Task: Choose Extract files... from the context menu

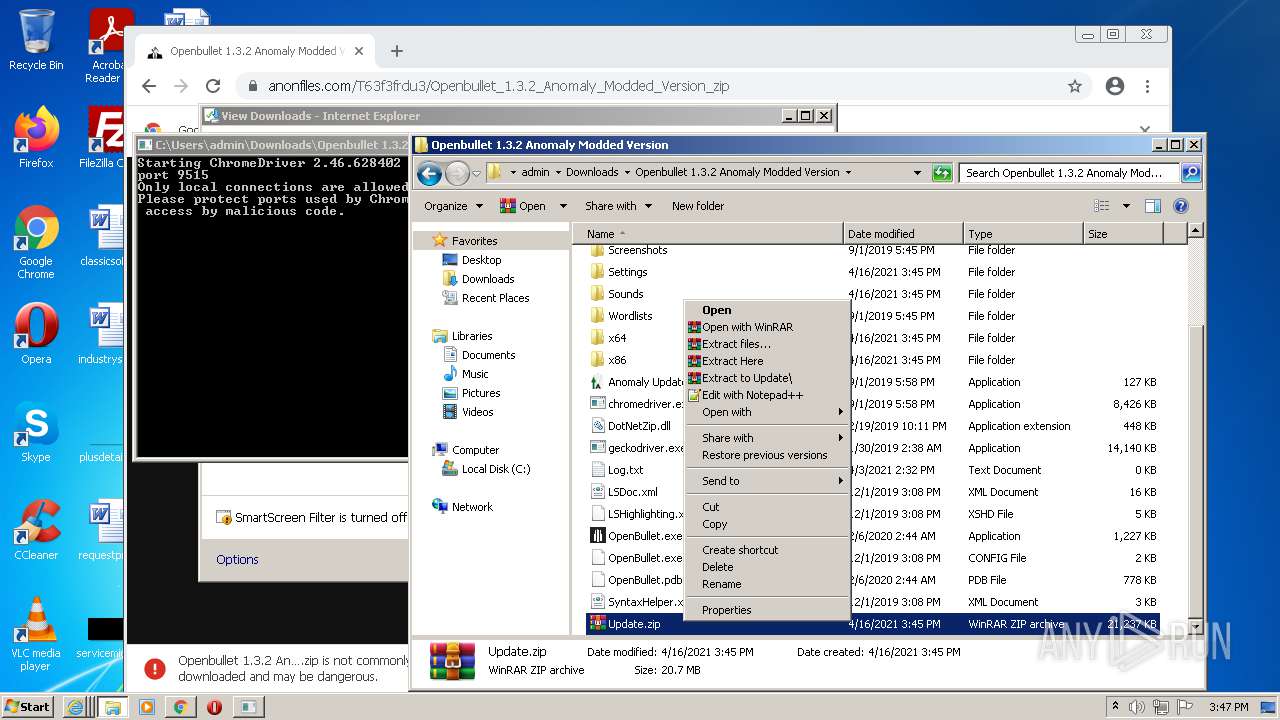Action: [736, 344]
